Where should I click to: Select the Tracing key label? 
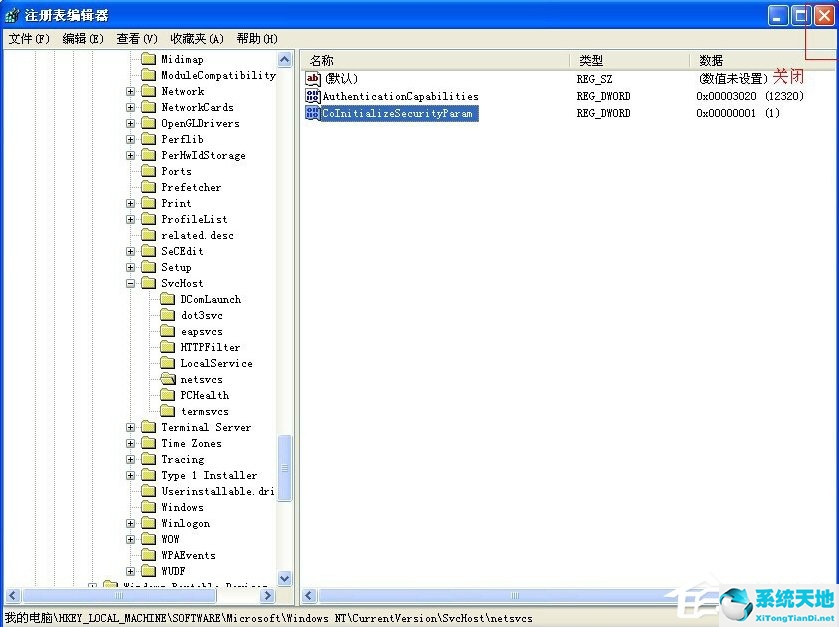coord(182,459)
